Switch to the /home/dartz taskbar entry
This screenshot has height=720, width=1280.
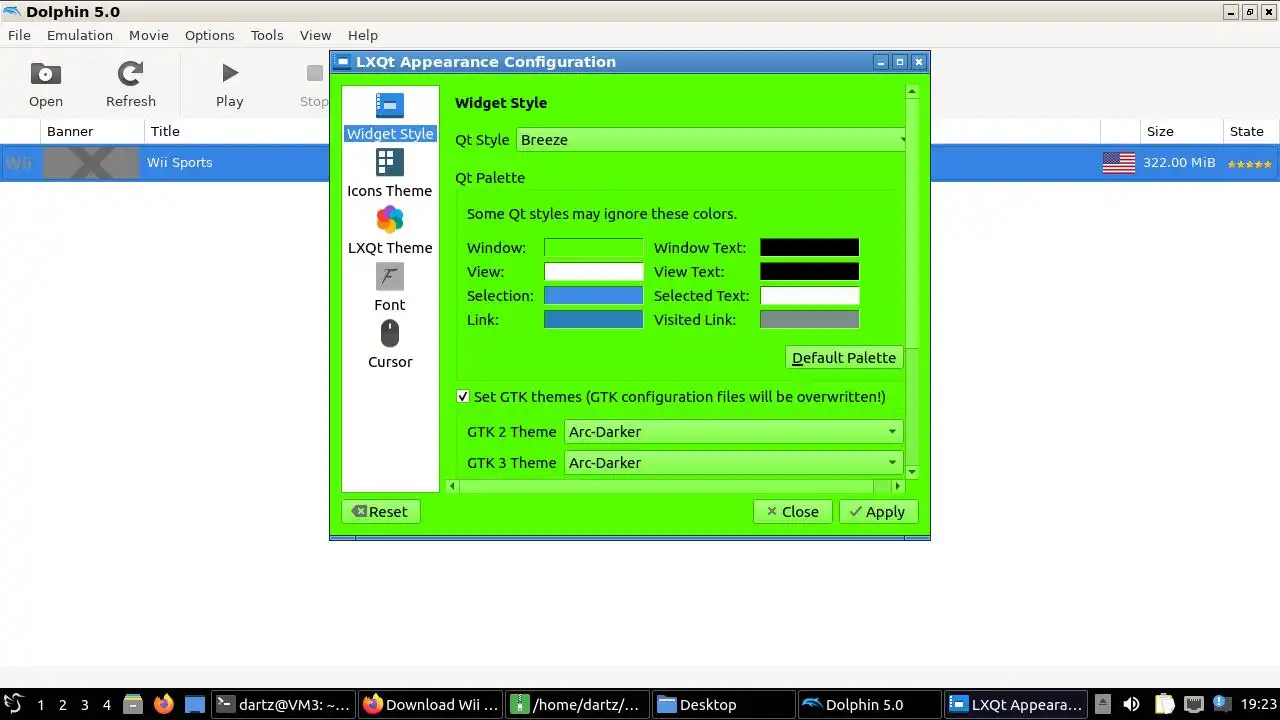577,705
